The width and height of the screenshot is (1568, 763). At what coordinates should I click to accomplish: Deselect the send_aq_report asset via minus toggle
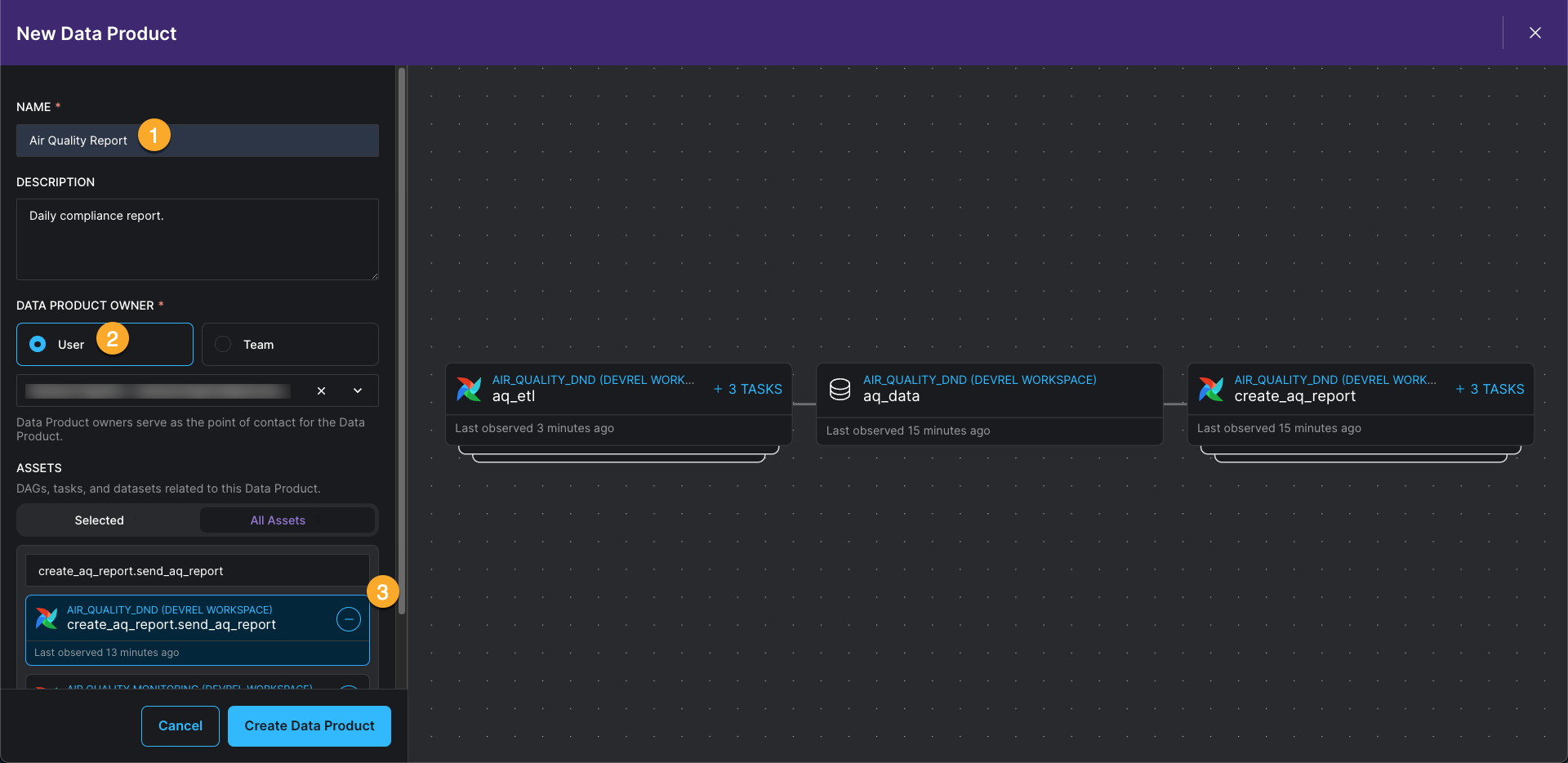click(348, 619)
